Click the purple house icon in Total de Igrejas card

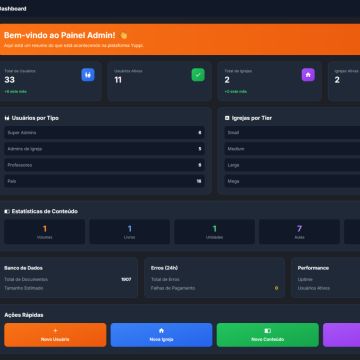[308, 75]
